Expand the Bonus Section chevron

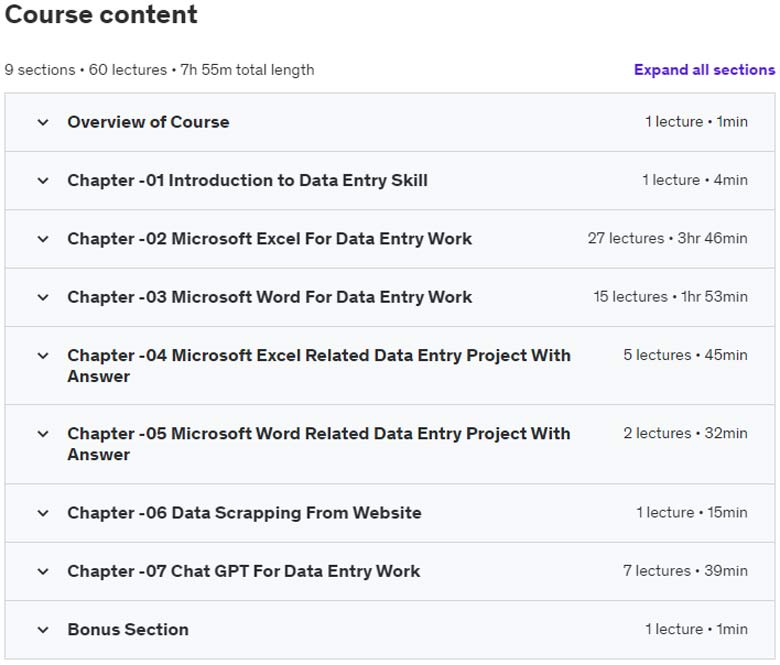pyautogui.click(x=43, y=630)
